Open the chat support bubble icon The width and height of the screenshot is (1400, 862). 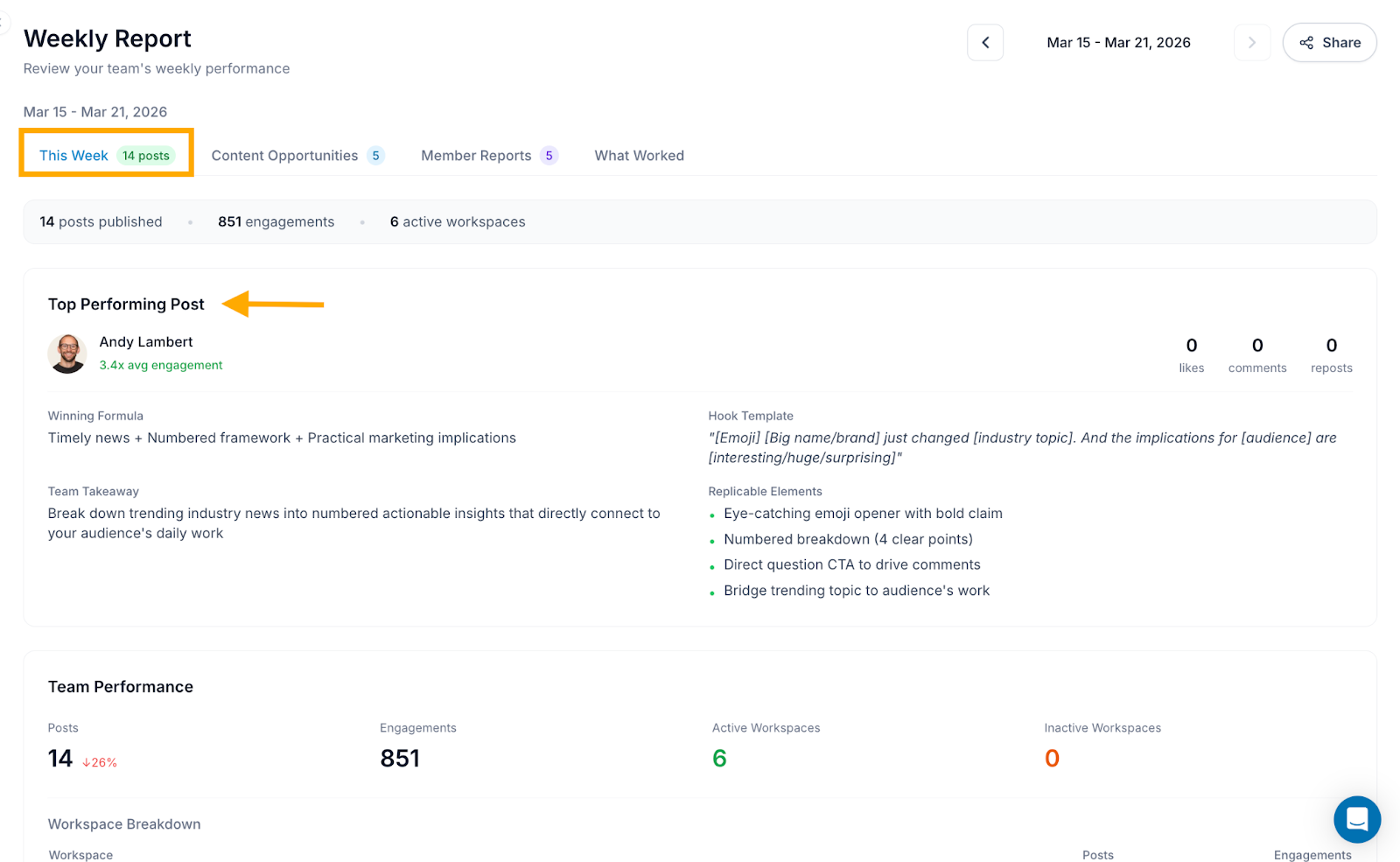[1357, 819]
